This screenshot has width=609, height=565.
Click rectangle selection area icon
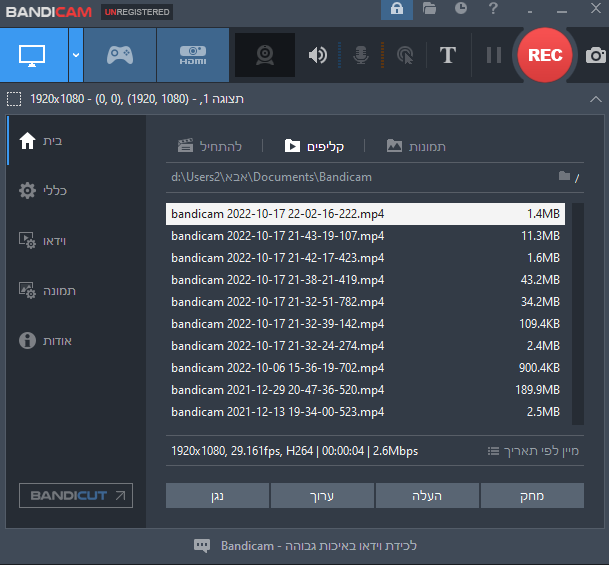click(x=14, y=99)
